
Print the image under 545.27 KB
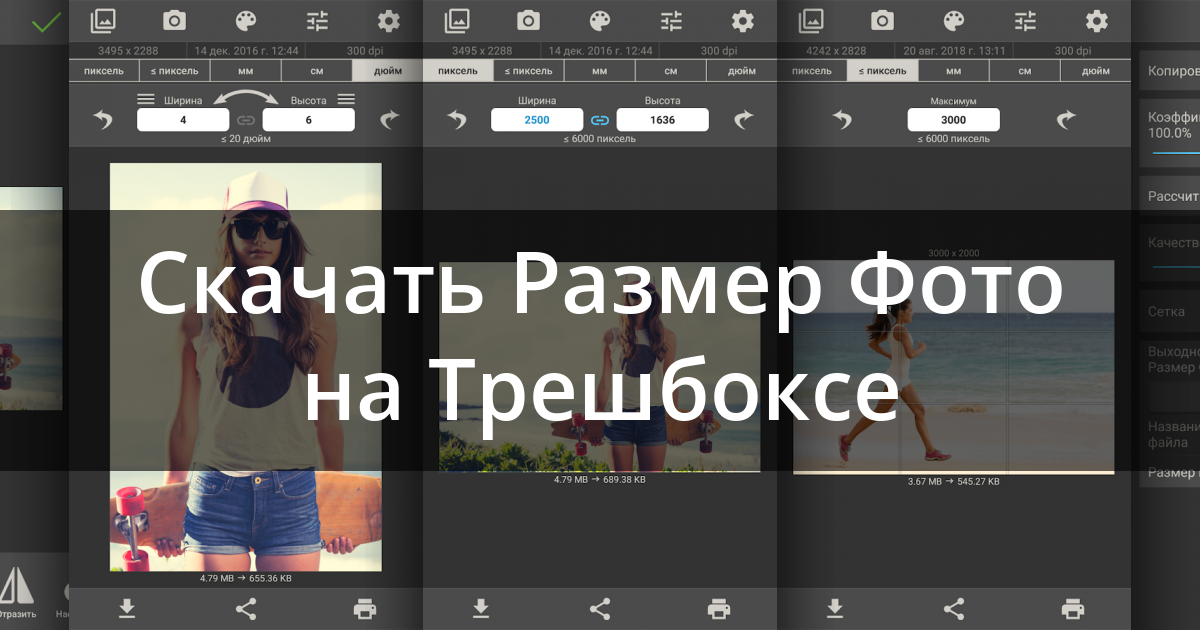pyautogui.click(x=1073, y=607)
